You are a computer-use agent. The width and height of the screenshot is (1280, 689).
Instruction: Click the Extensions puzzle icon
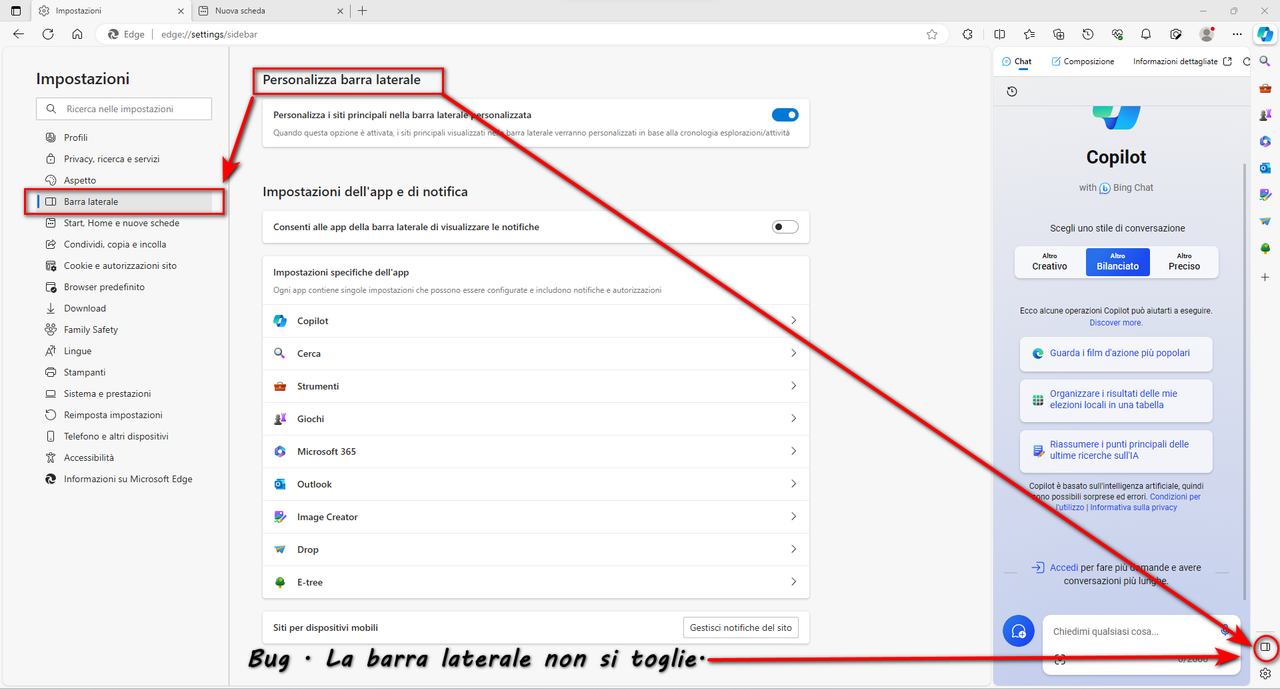coord(967,33)
